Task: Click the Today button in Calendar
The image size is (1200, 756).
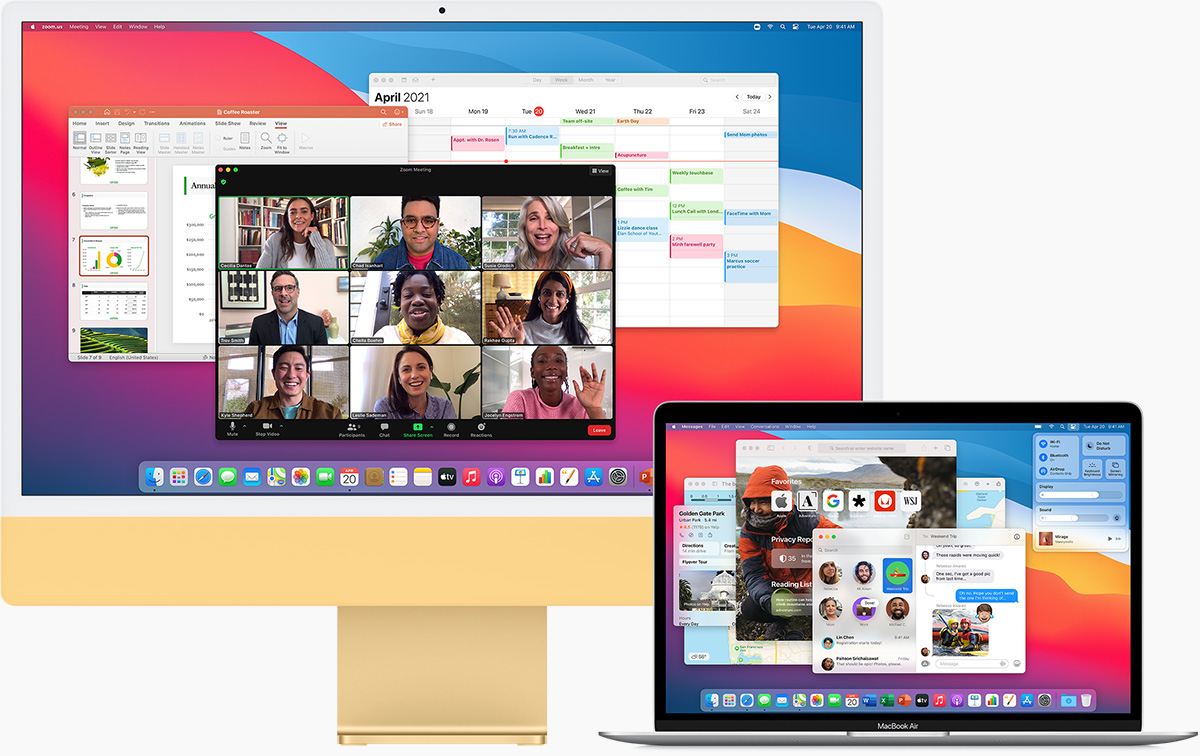Action: click(x=753, y=97)
